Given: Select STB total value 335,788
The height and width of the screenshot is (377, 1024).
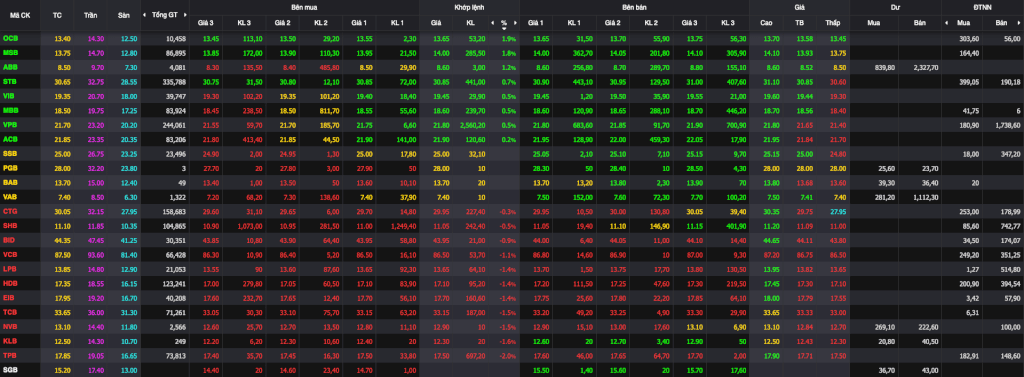Looking at the screenshot, I should [174, 82].
